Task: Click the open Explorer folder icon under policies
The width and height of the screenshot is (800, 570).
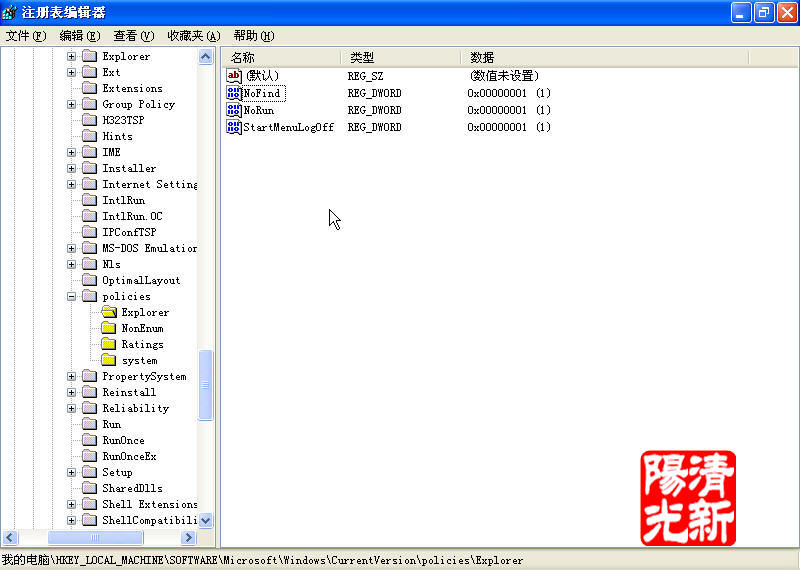Action: [x=109, y=312]
